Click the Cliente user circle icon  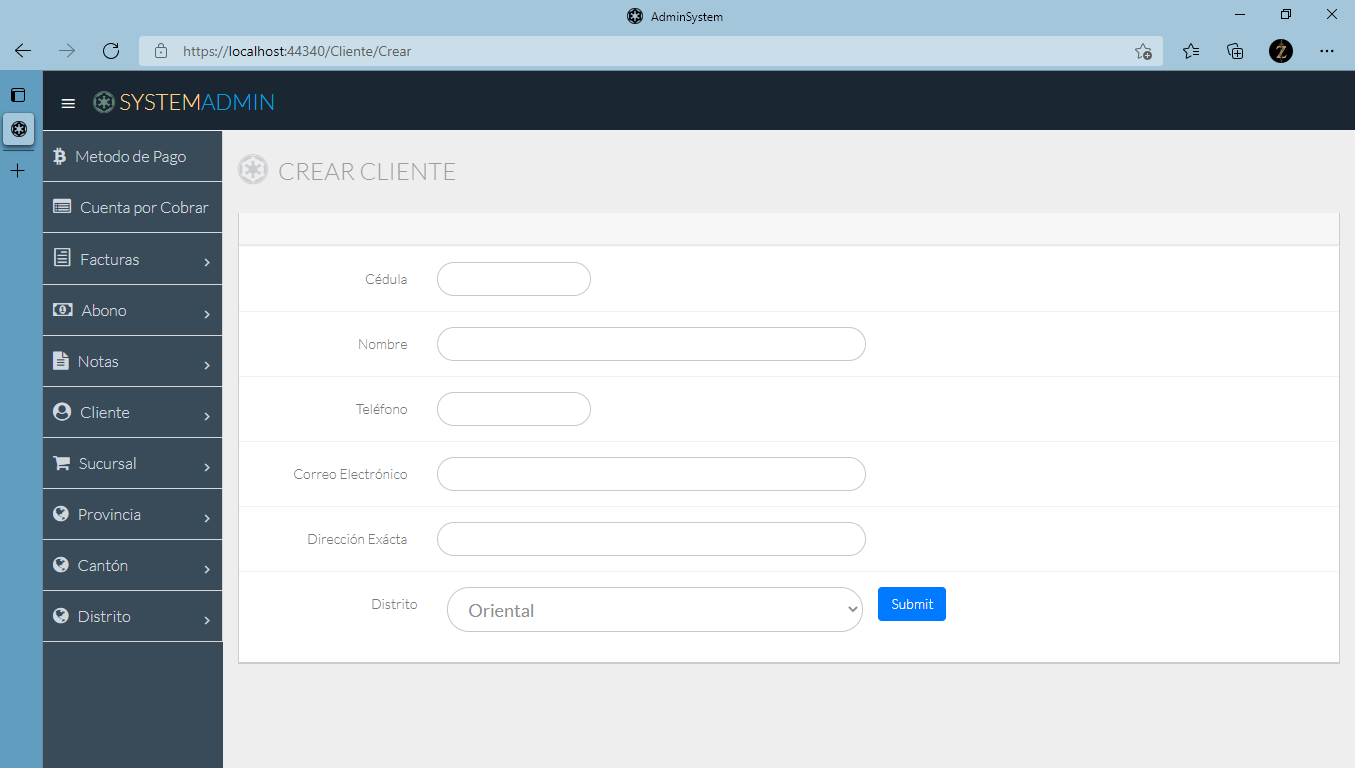point(62,412)
